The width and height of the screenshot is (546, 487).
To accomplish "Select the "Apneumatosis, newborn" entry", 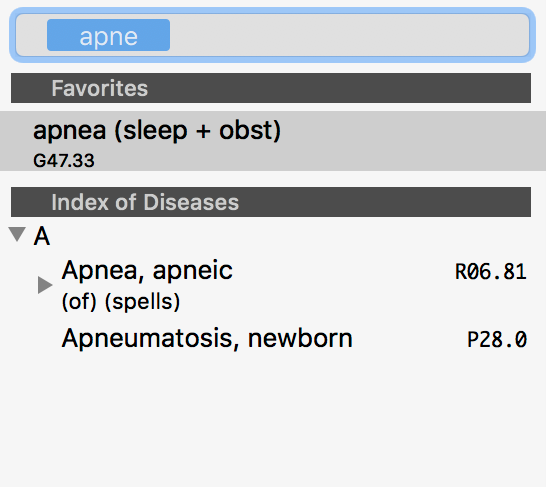I will tap(207, 338).
